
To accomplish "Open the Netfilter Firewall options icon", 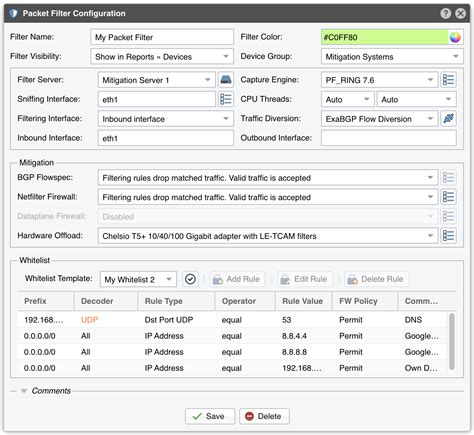I will pos(448,197).
